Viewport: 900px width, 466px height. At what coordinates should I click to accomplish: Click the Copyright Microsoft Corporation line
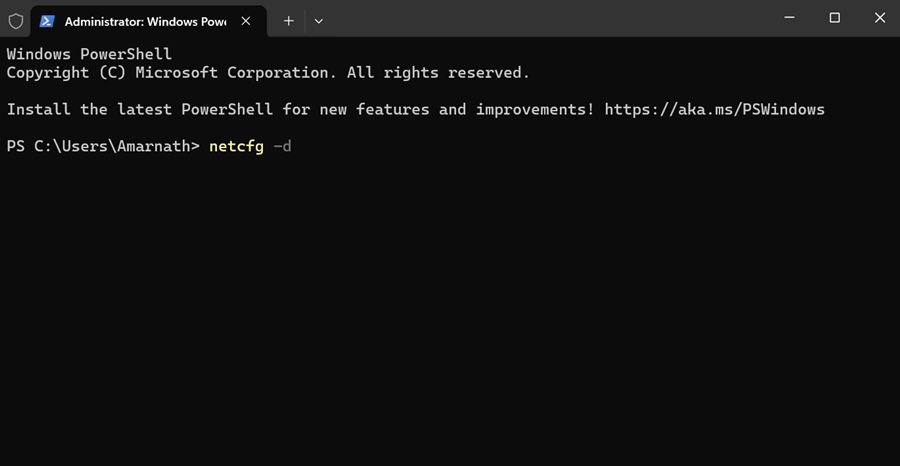point(268,73)
